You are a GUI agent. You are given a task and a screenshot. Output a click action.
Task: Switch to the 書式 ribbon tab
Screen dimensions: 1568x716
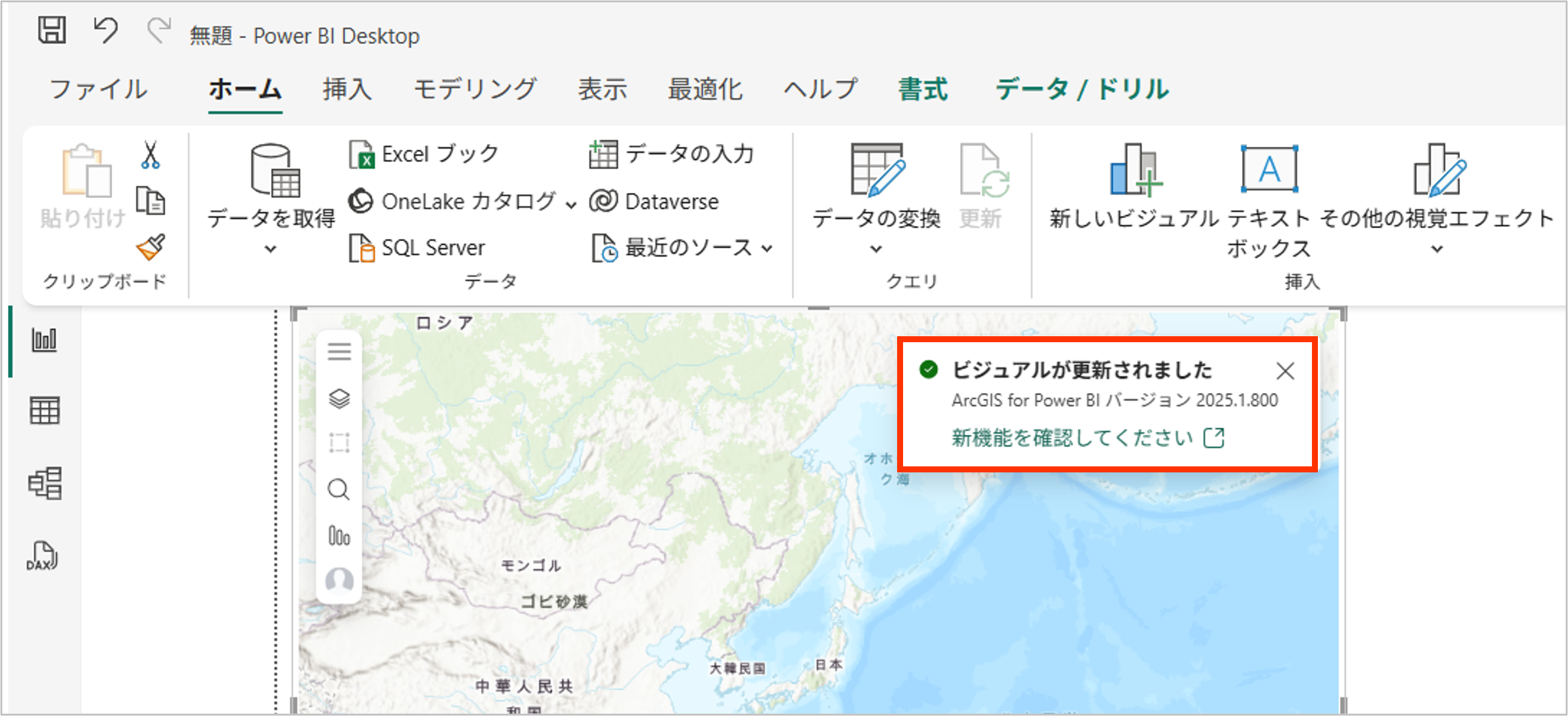pyautogui.click(x=923, y=90)
